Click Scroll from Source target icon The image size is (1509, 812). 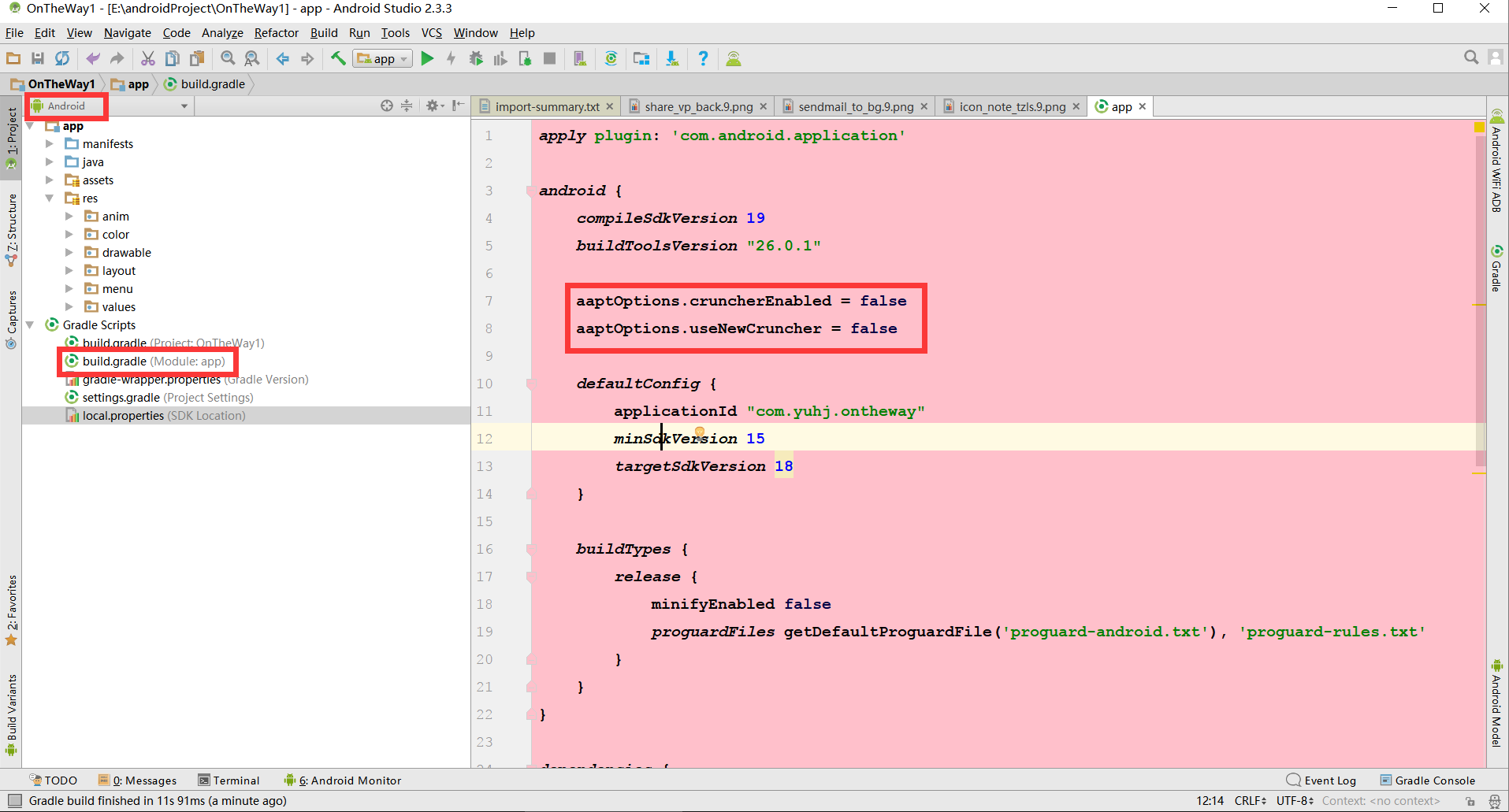(387, 106)
